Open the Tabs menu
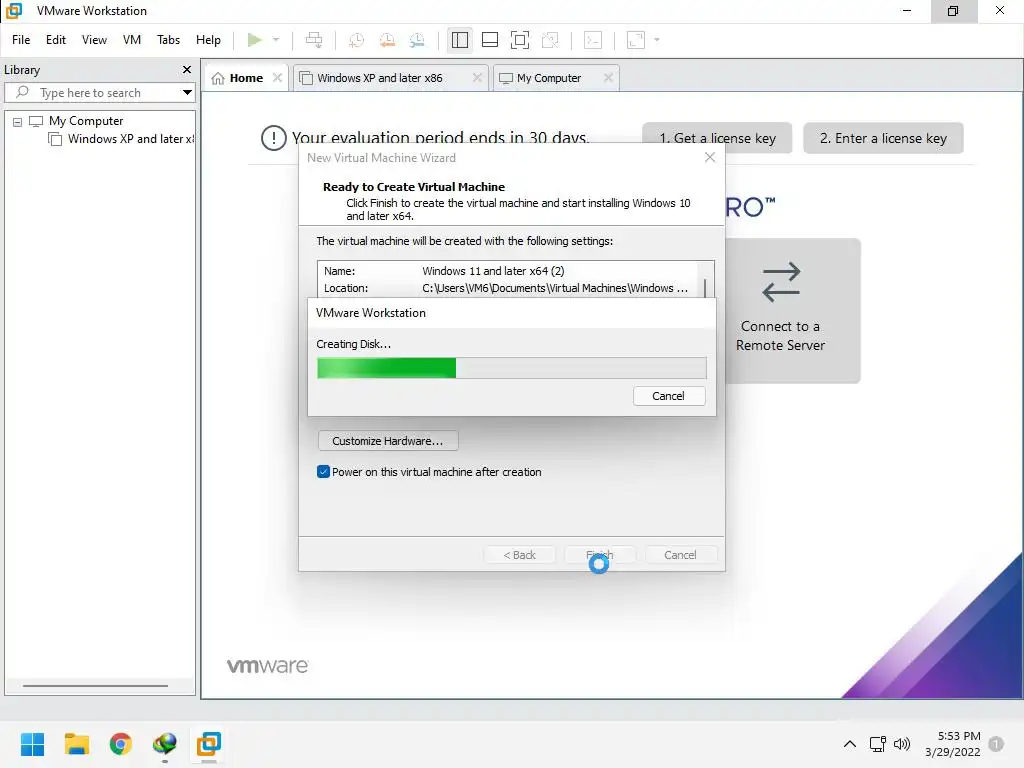 [x=168, y=40]
